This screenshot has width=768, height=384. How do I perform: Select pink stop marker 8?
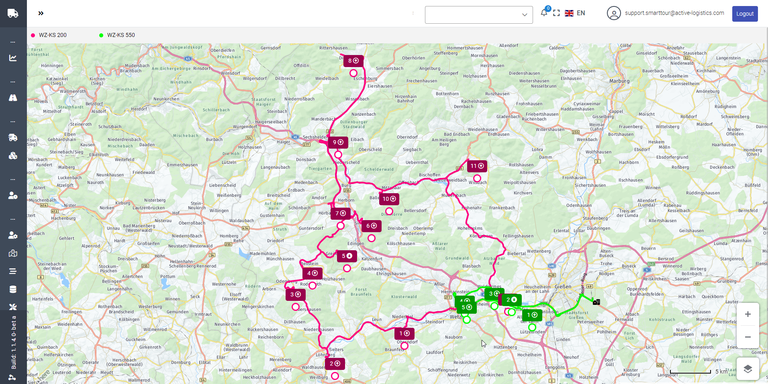[x=353, y=61]
